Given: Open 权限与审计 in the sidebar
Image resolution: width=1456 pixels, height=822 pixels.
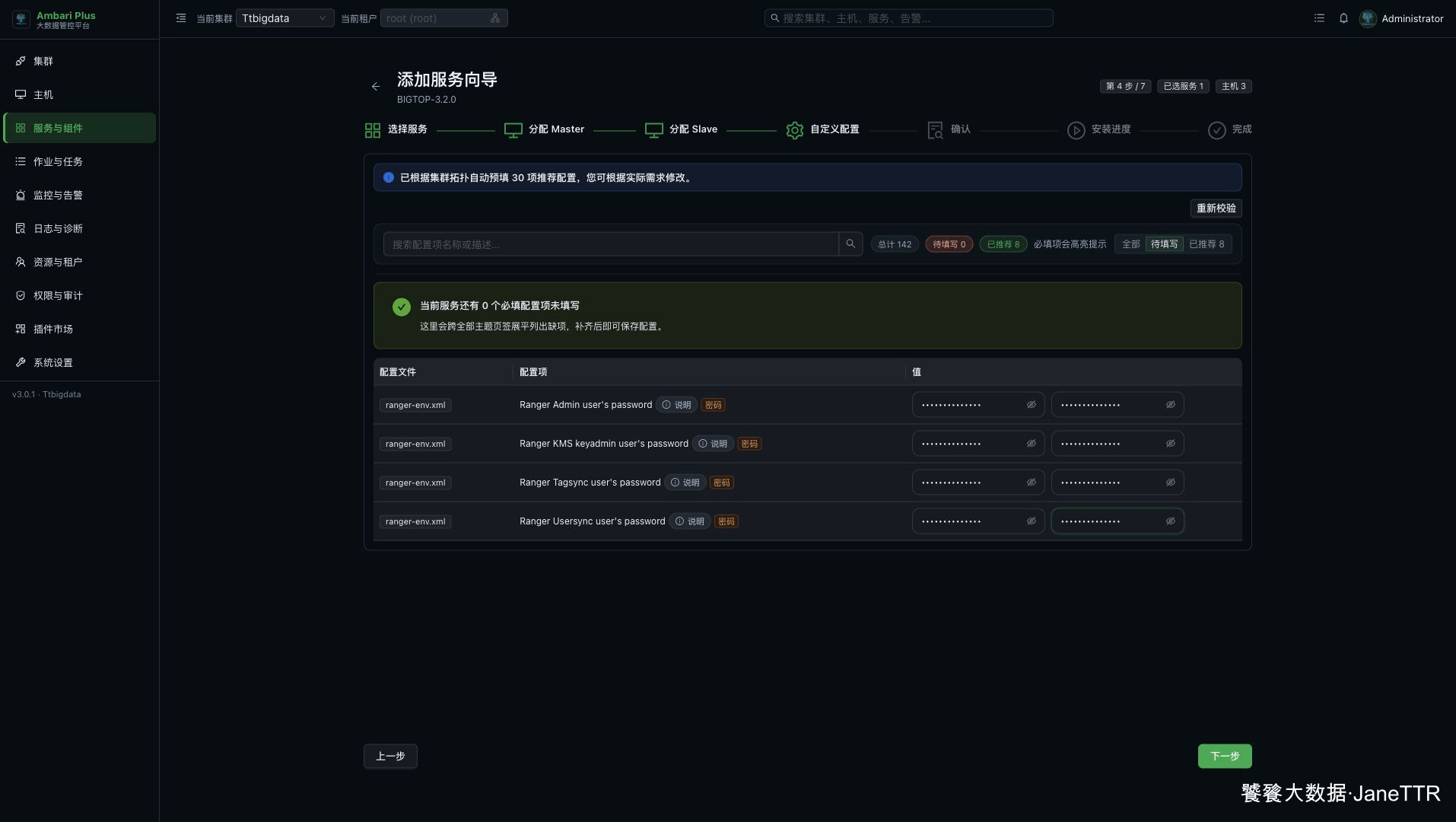Looking at the screenshot, I should pyautogui.click(x=80, y=295).
